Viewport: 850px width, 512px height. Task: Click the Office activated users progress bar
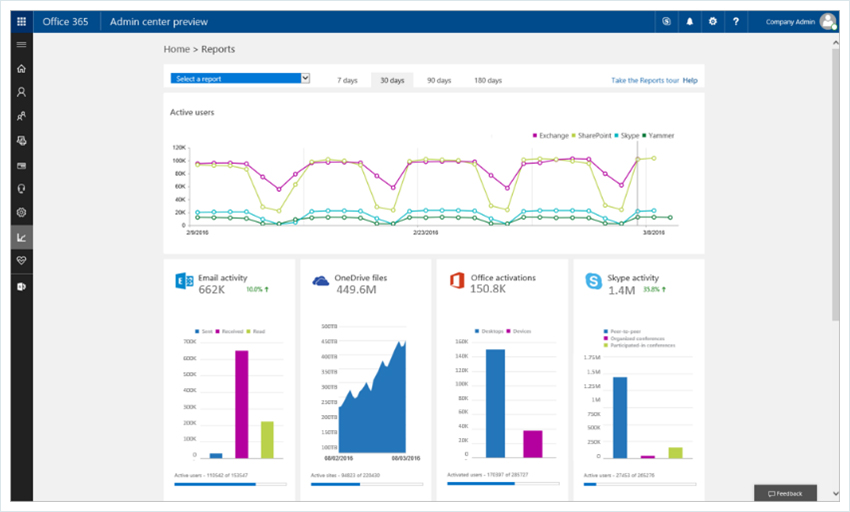503,483
